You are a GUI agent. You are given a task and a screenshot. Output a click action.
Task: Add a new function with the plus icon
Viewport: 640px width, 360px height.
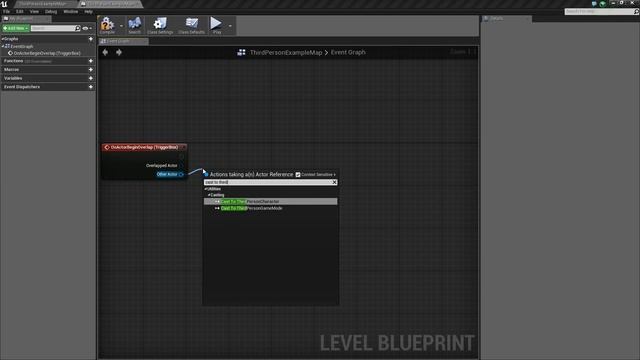coord(91,61)
